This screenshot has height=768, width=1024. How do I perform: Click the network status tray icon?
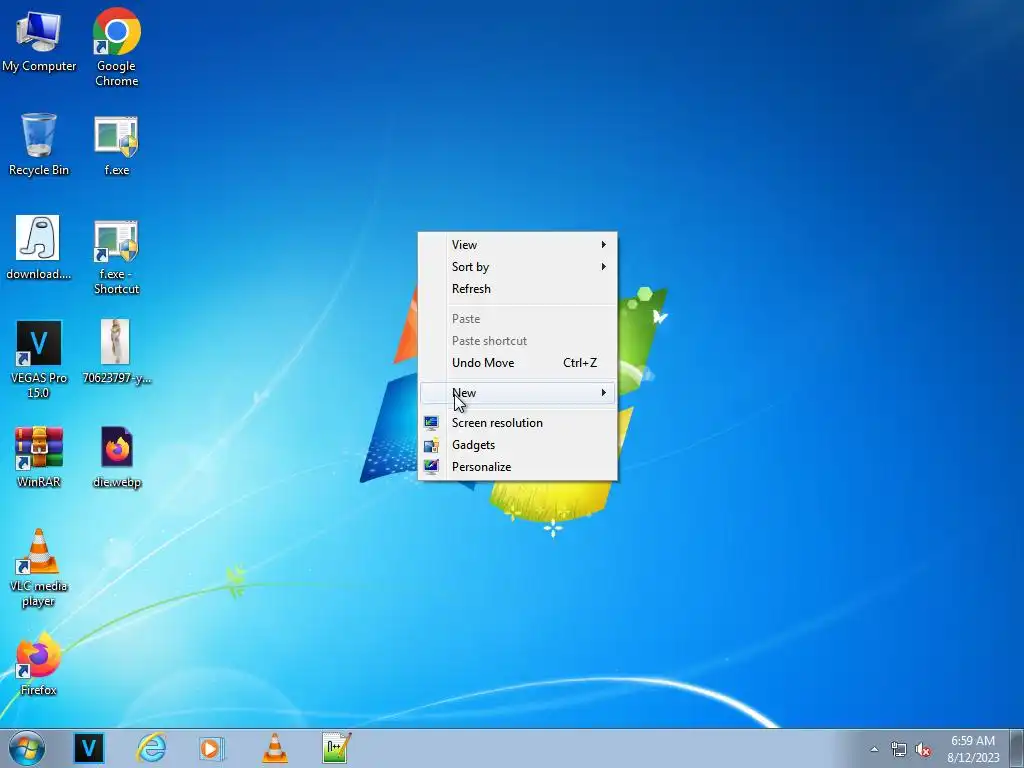point(899,750)
